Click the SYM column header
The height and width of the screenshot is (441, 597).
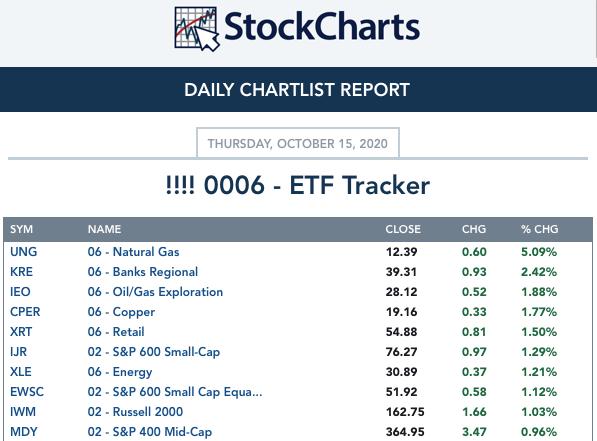21,229
